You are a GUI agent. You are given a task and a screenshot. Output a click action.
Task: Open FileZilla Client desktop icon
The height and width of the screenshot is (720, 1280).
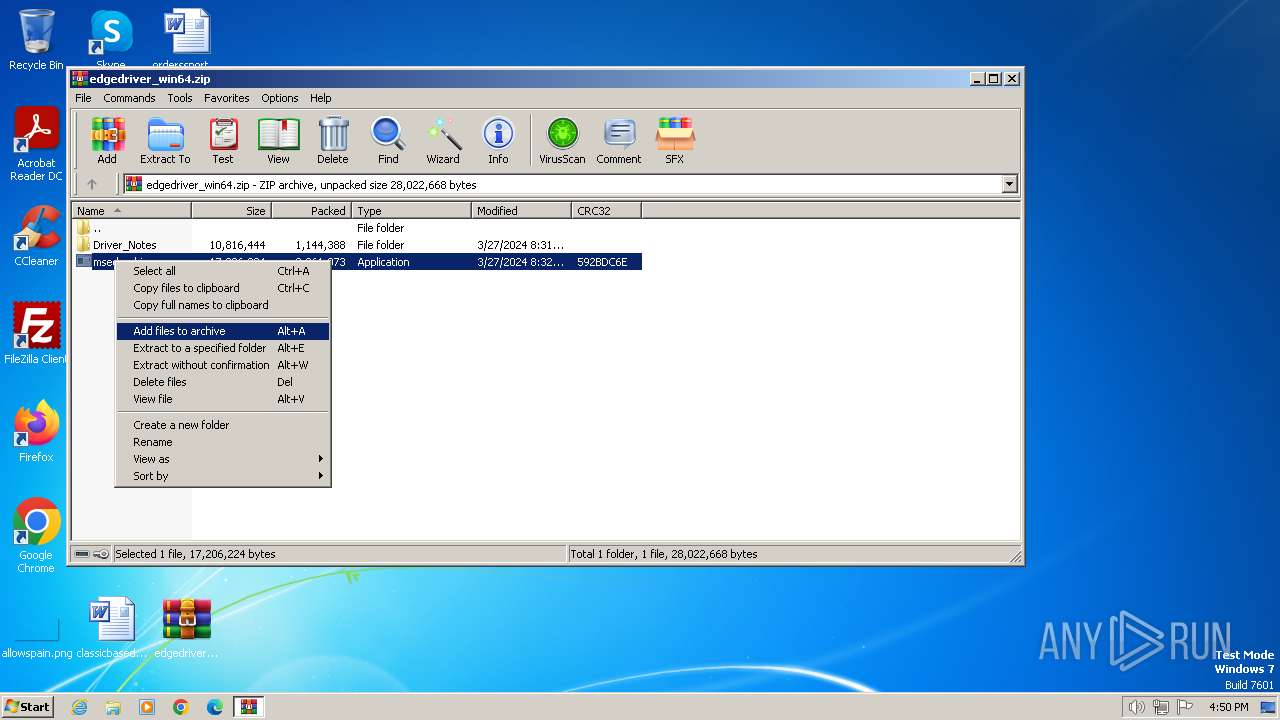point(36,334)
